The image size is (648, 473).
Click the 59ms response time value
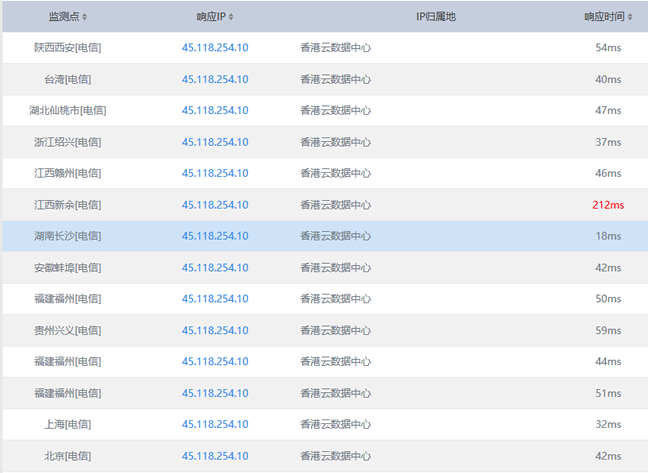click(608, 330)
